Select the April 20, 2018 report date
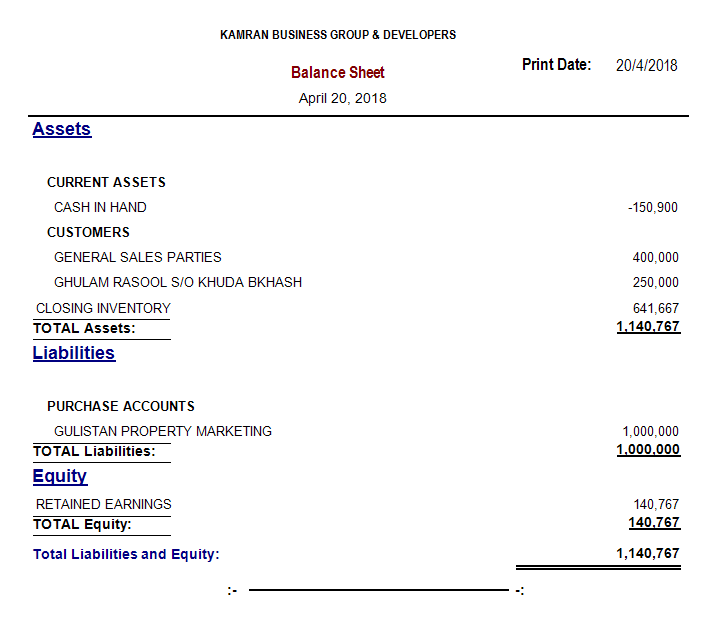The image size is (709, 620). point(342,98)
